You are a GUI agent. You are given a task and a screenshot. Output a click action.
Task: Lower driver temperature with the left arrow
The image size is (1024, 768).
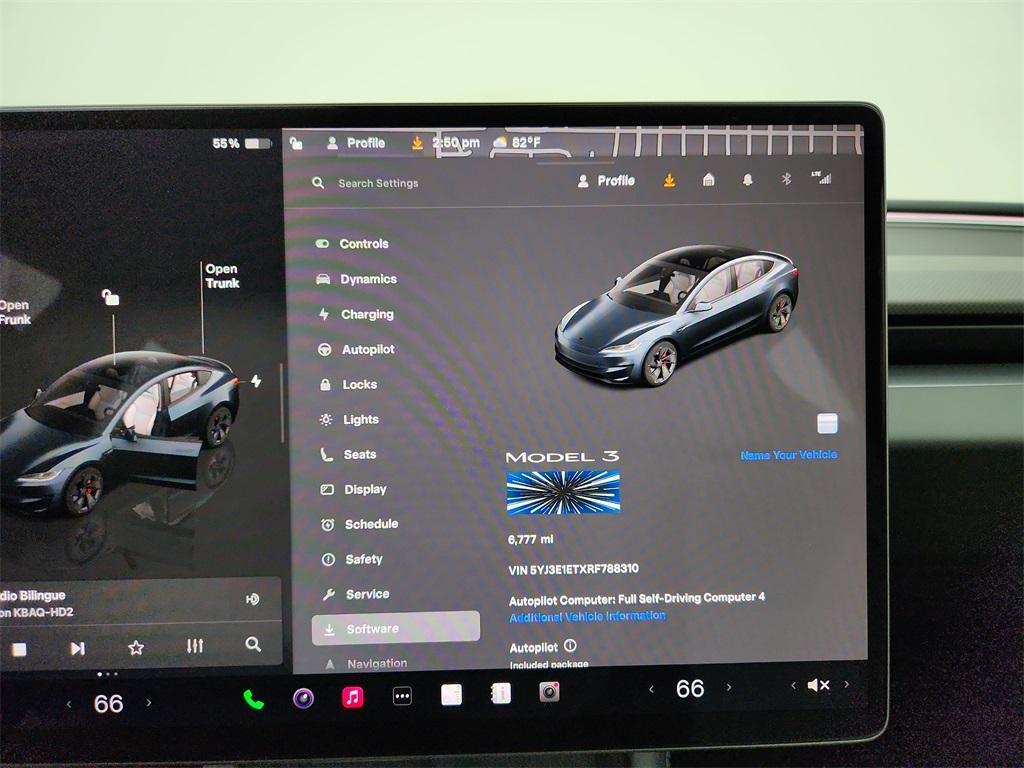click(x=69, y=704)
